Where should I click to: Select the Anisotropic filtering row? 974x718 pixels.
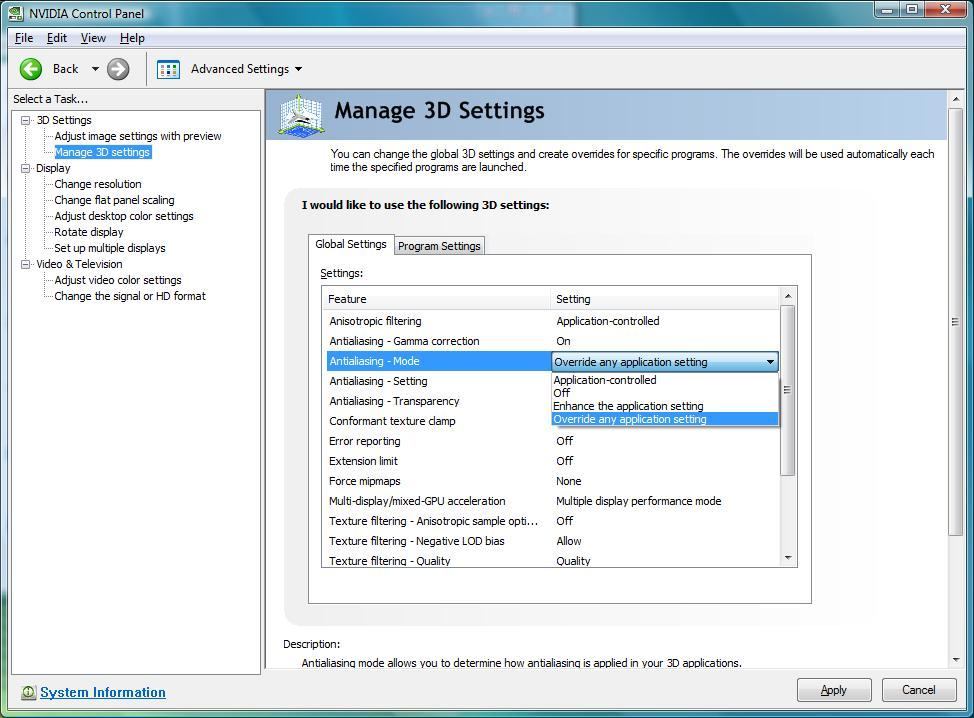(552, 321)
